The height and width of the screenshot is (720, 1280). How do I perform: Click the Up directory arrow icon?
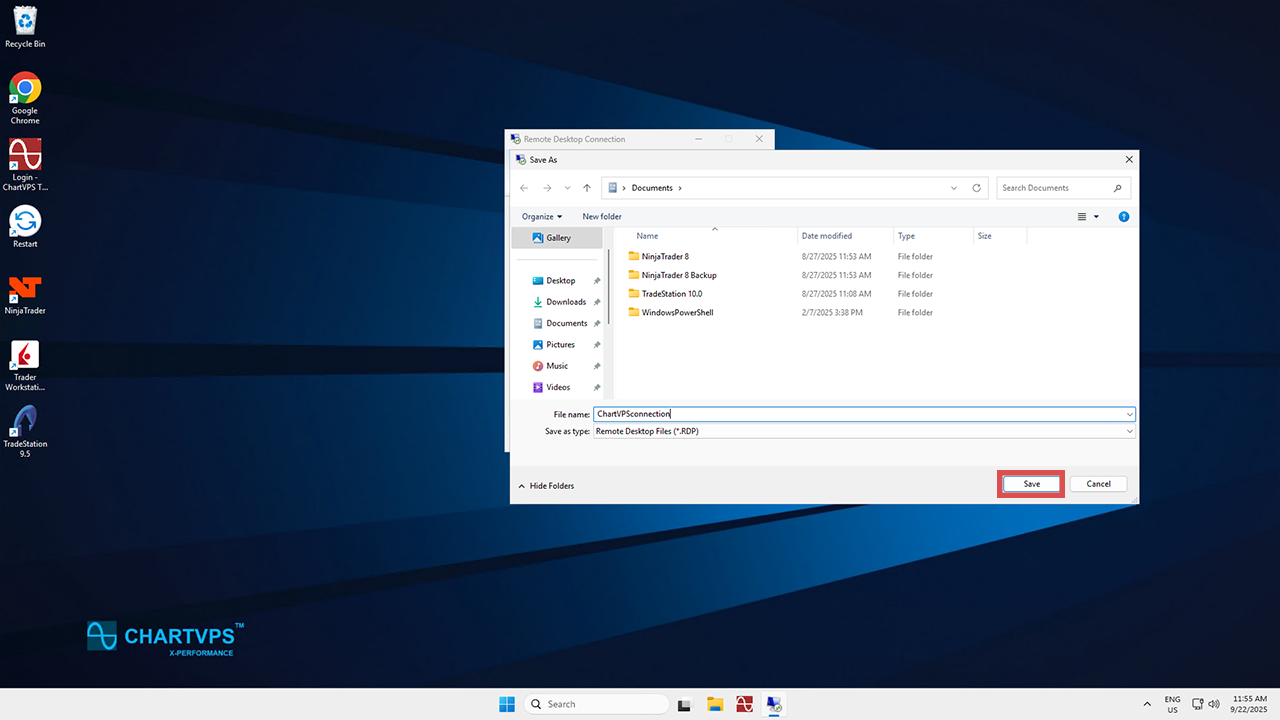tap(587, 188)
